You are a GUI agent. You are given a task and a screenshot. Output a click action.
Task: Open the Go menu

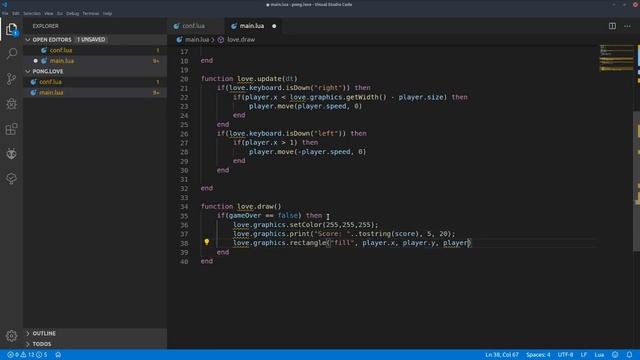point(60,13)
